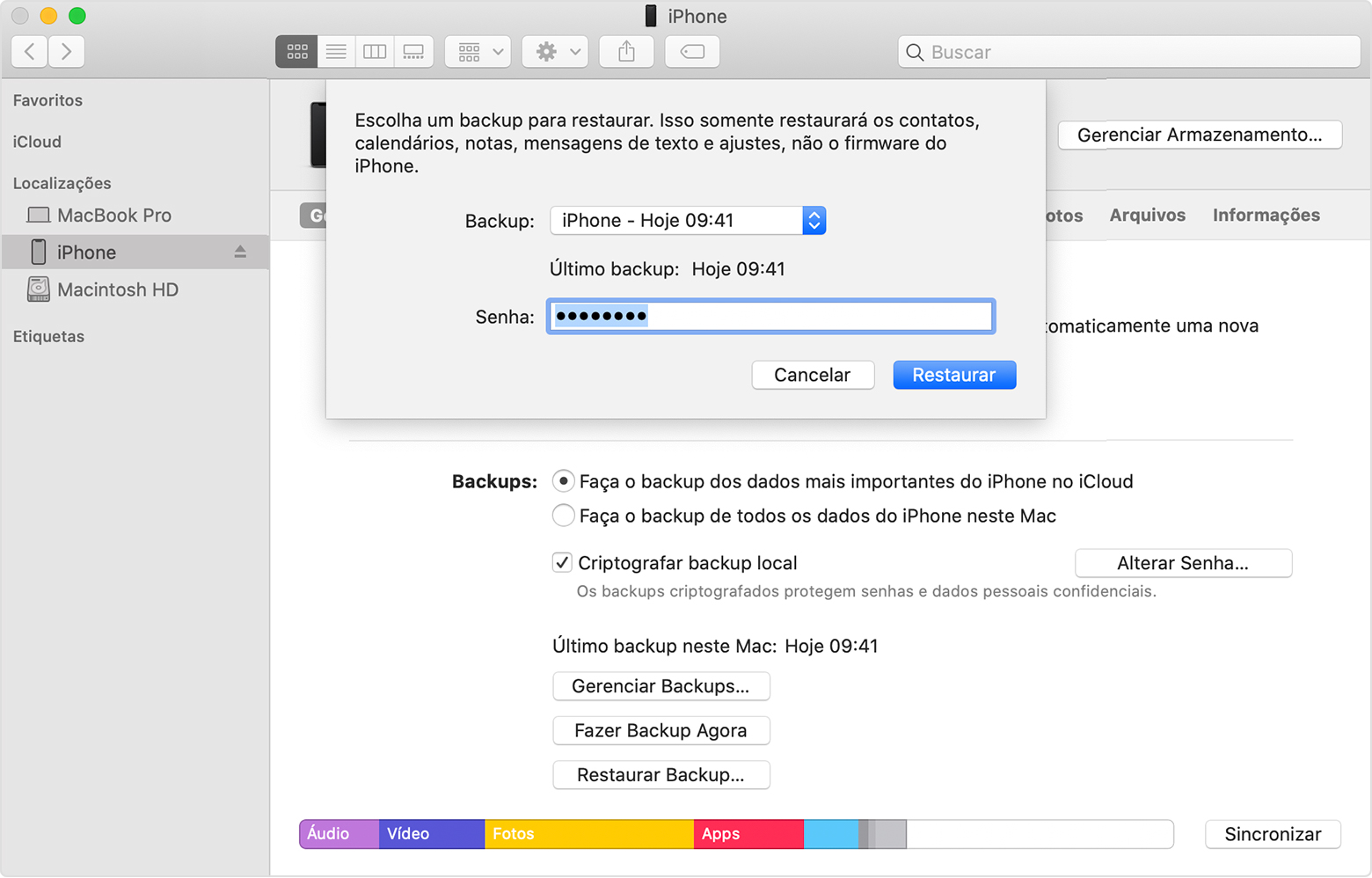Viewport: 1372px width, 878px height.
Task: Switch to list view in toolbar
Action: click(x=336, y=52)
